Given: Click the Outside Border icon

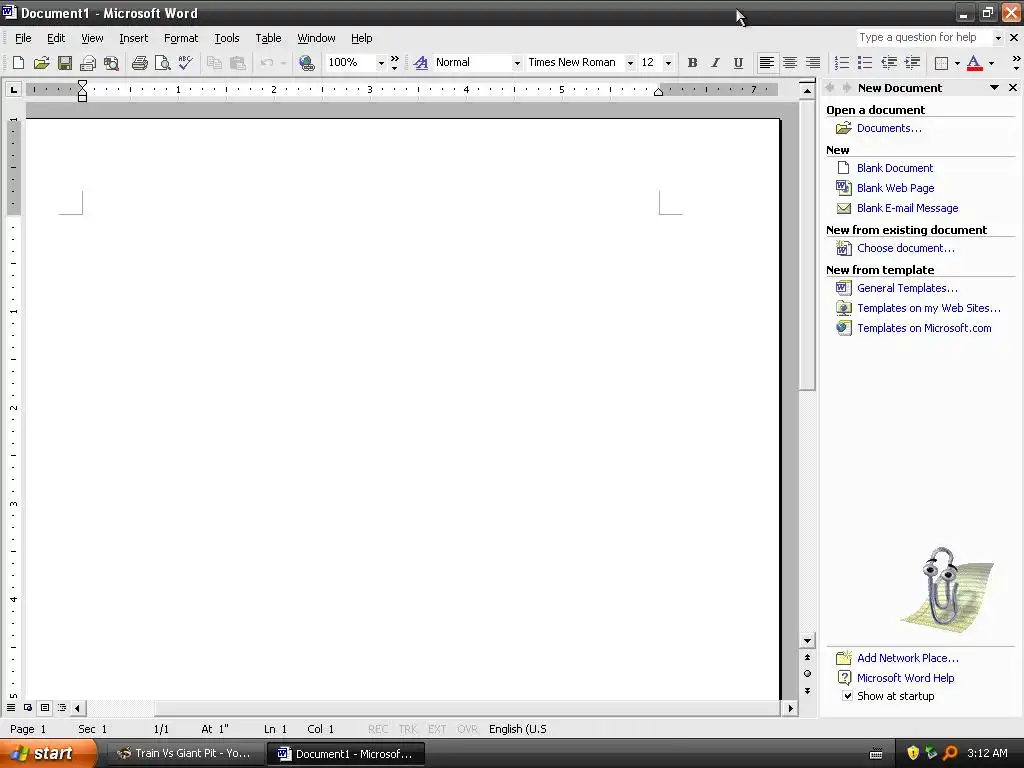Looking at the screenshot, I should pos(941,63).
